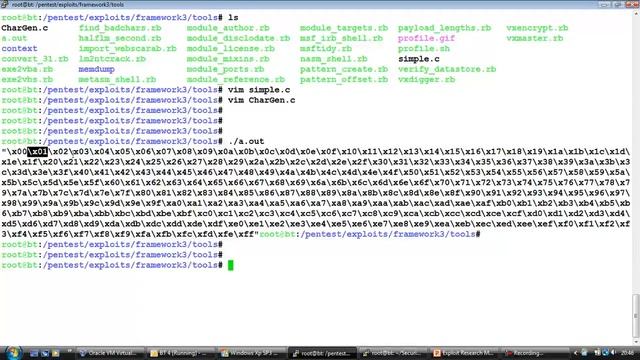640x360 pixels.
Task: Click CharGen.c in the ls listing
Action: (25, 28)
